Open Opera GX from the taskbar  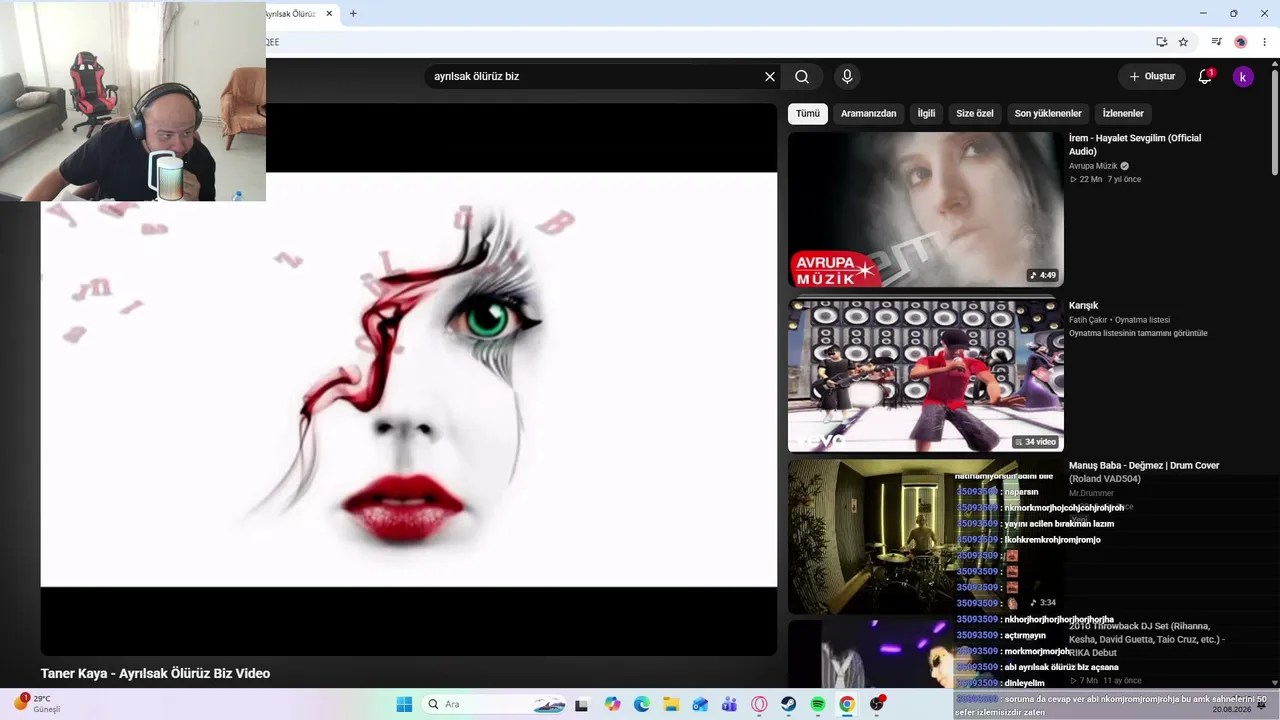tap(759, 704)
